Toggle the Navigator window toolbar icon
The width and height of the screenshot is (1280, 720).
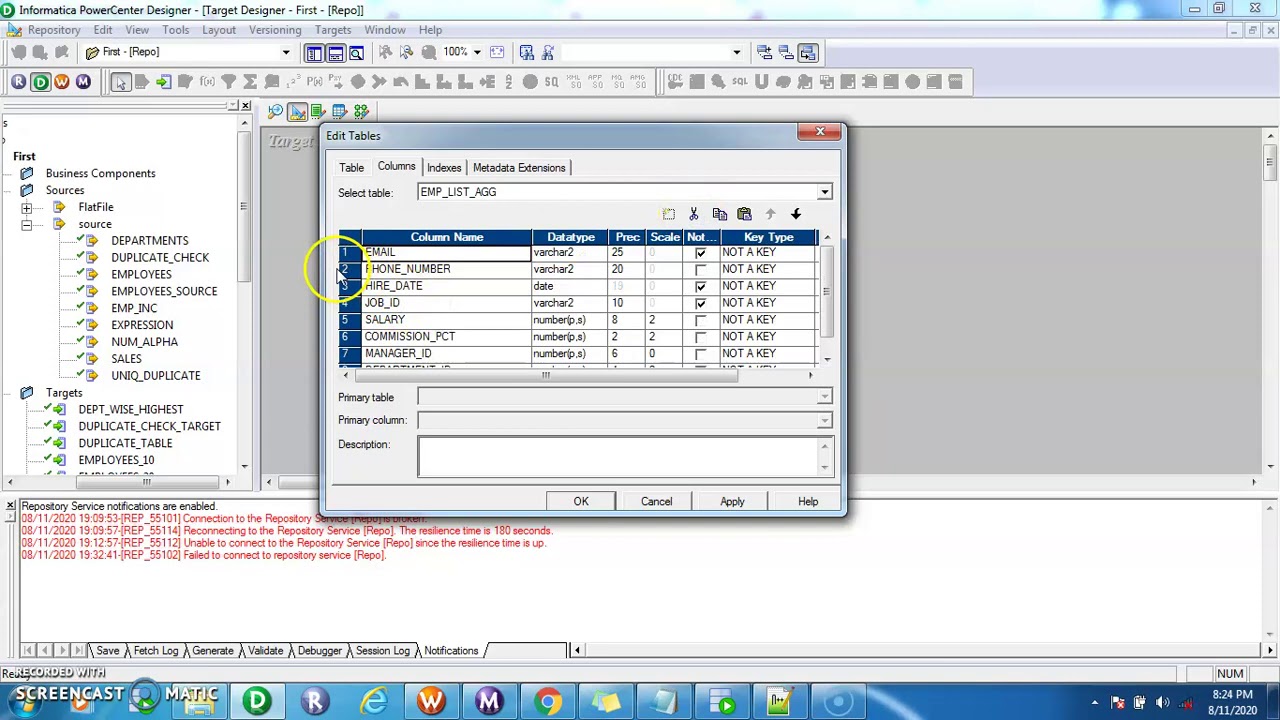(314, 52)
